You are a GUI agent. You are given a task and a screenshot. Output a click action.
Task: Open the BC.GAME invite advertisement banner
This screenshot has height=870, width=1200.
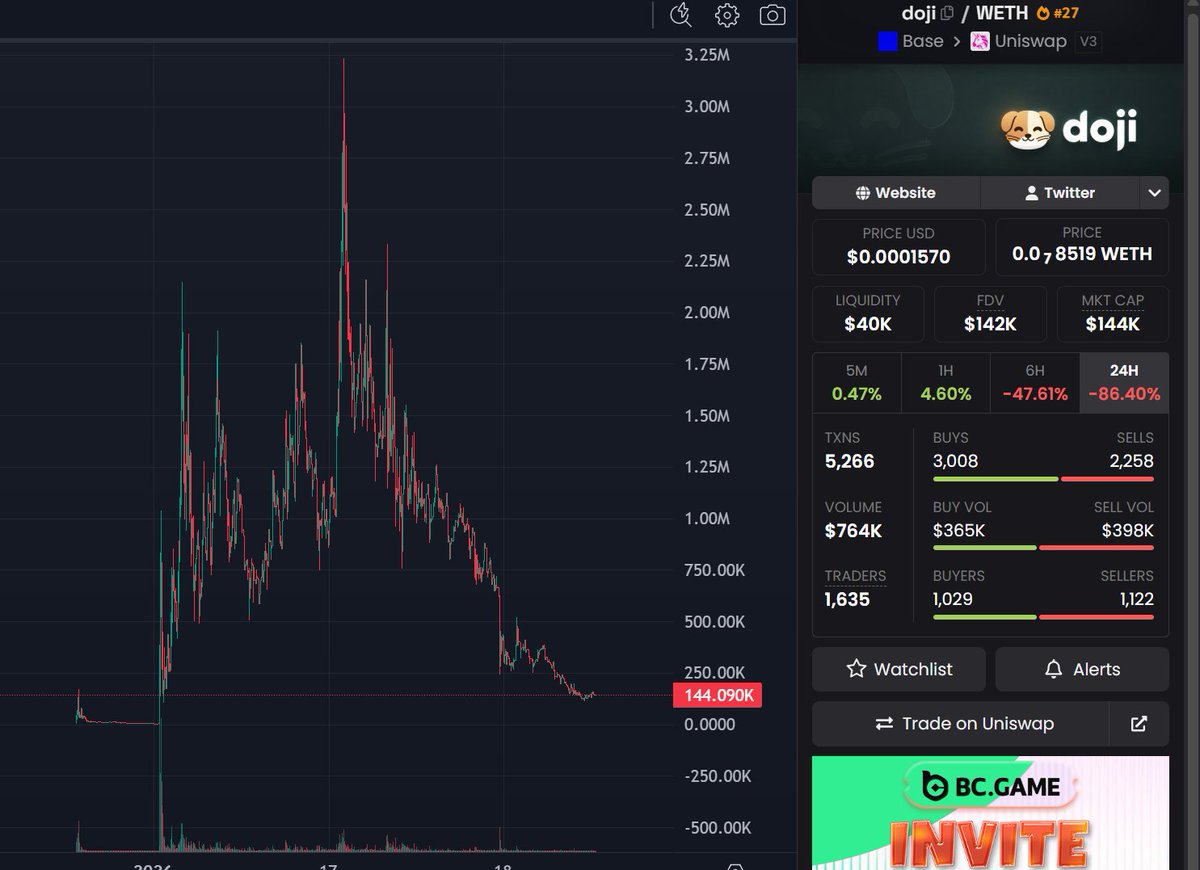(990, 813)
